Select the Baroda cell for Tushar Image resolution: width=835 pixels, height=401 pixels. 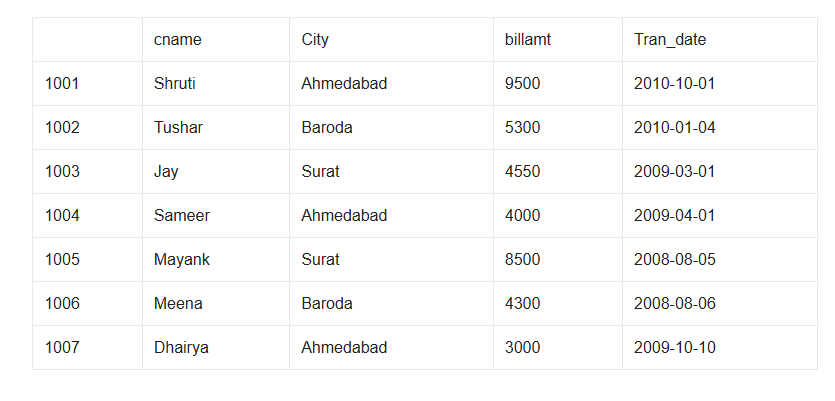click(327, 128)
